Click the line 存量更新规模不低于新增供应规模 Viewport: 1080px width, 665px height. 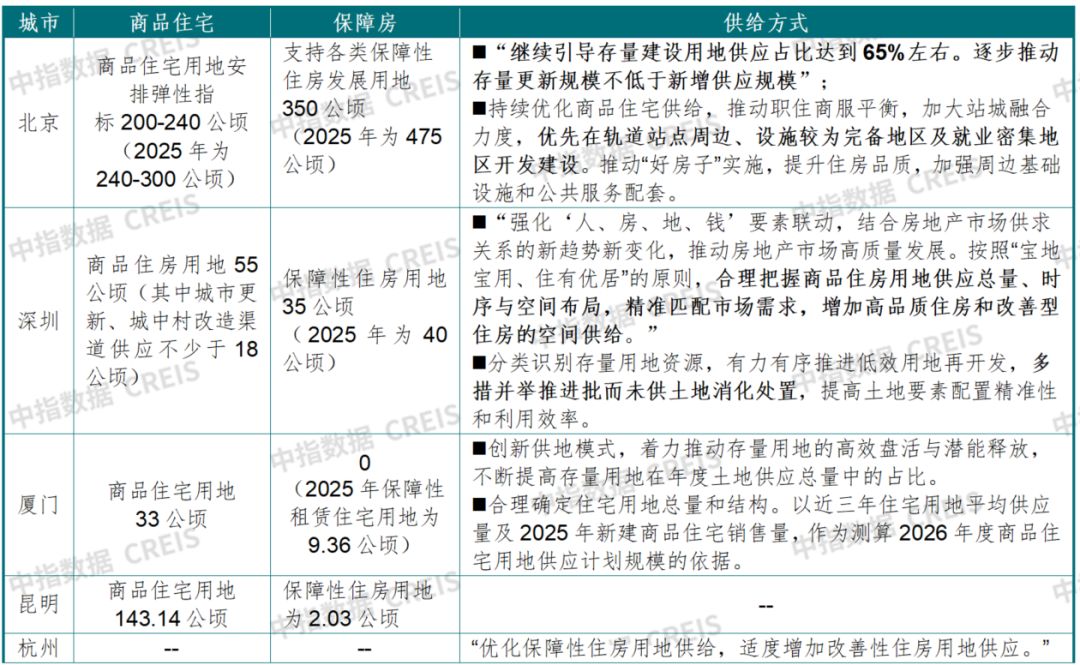pyautogui.click(x=634, y=81)
